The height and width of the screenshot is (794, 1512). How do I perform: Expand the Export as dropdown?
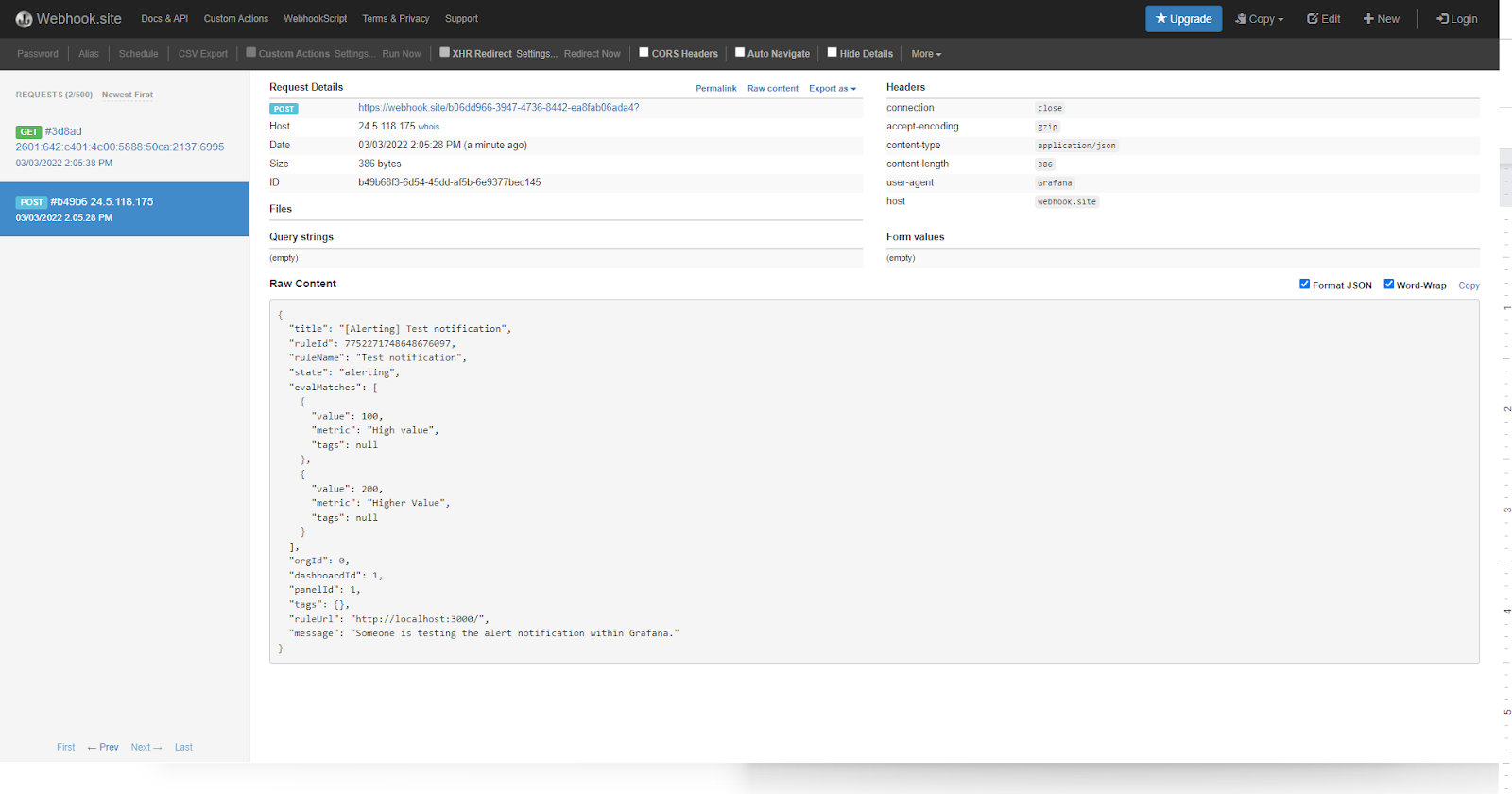point(832,89)
